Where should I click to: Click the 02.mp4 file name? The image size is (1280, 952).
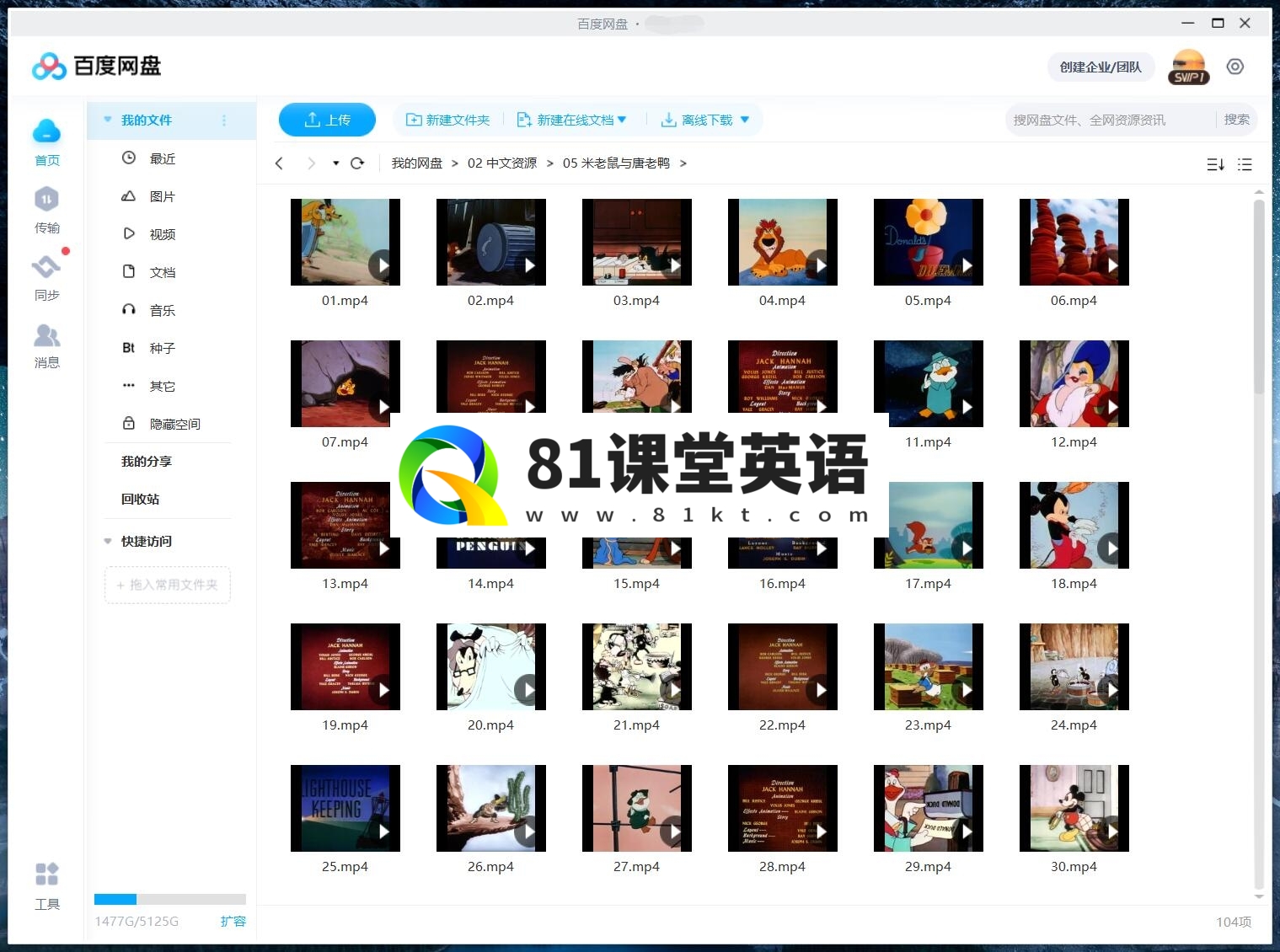click(x=490, y=301)
